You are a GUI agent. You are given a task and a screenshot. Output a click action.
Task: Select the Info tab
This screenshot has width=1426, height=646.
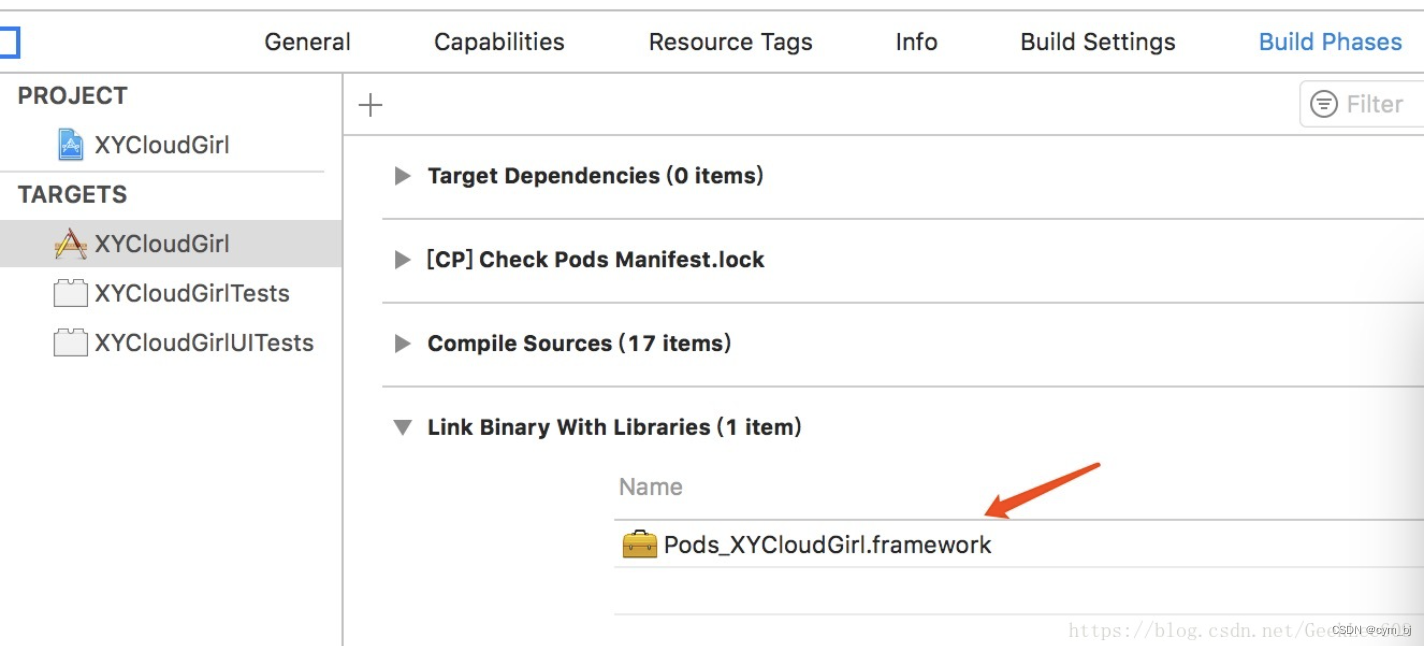pos(916,42)
